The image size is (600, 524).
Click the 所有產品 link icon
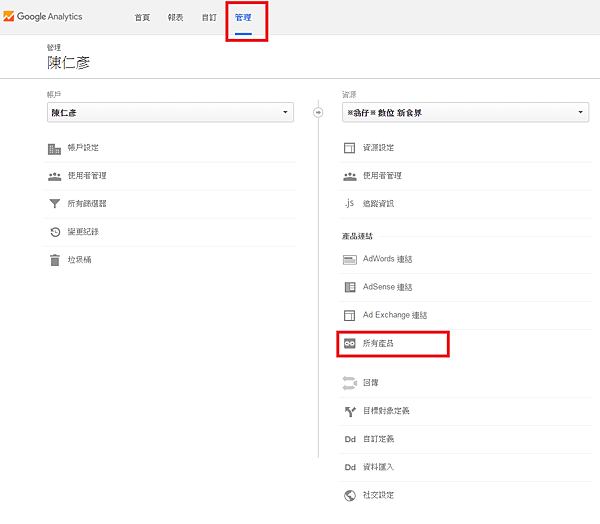pyautogui.click(x=350, y=344)
